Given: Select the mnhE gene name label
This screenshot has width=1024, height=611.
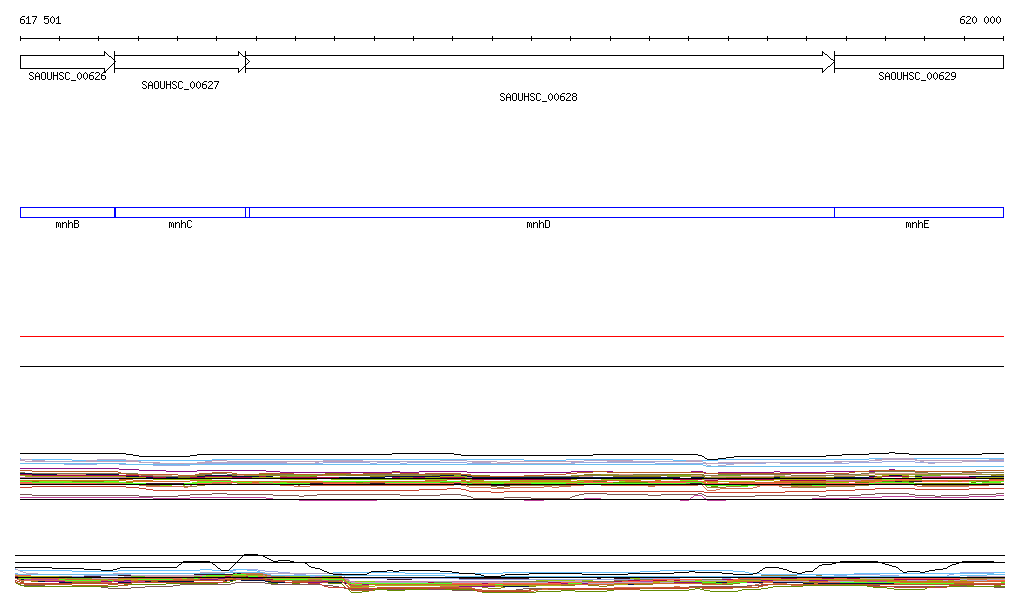Looking at the screenshot, I should [x=917, y=226].
